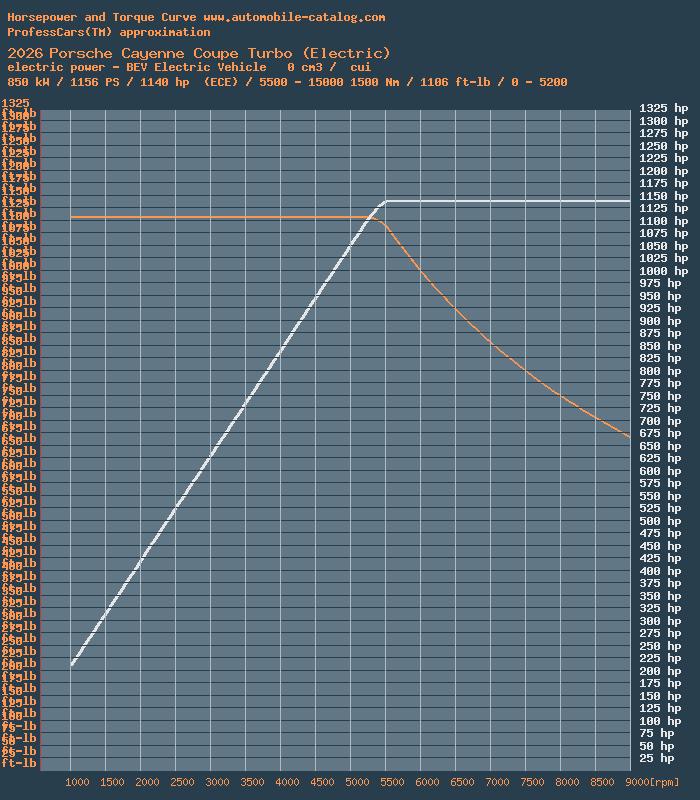
Task: Click the '4500' rpm axis label
Action: 322,782
